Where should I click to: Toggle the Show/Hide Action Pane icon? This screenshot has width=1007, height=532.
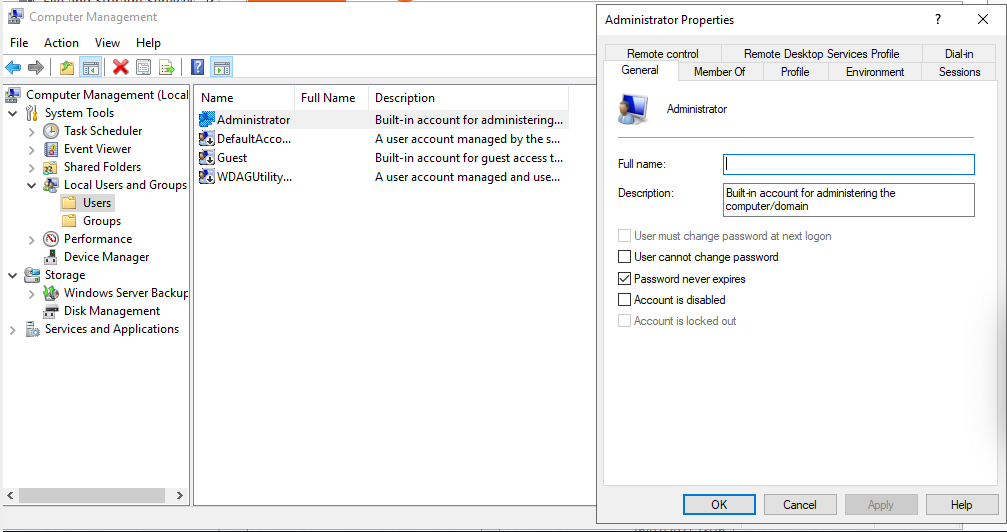tap(222, 67)
